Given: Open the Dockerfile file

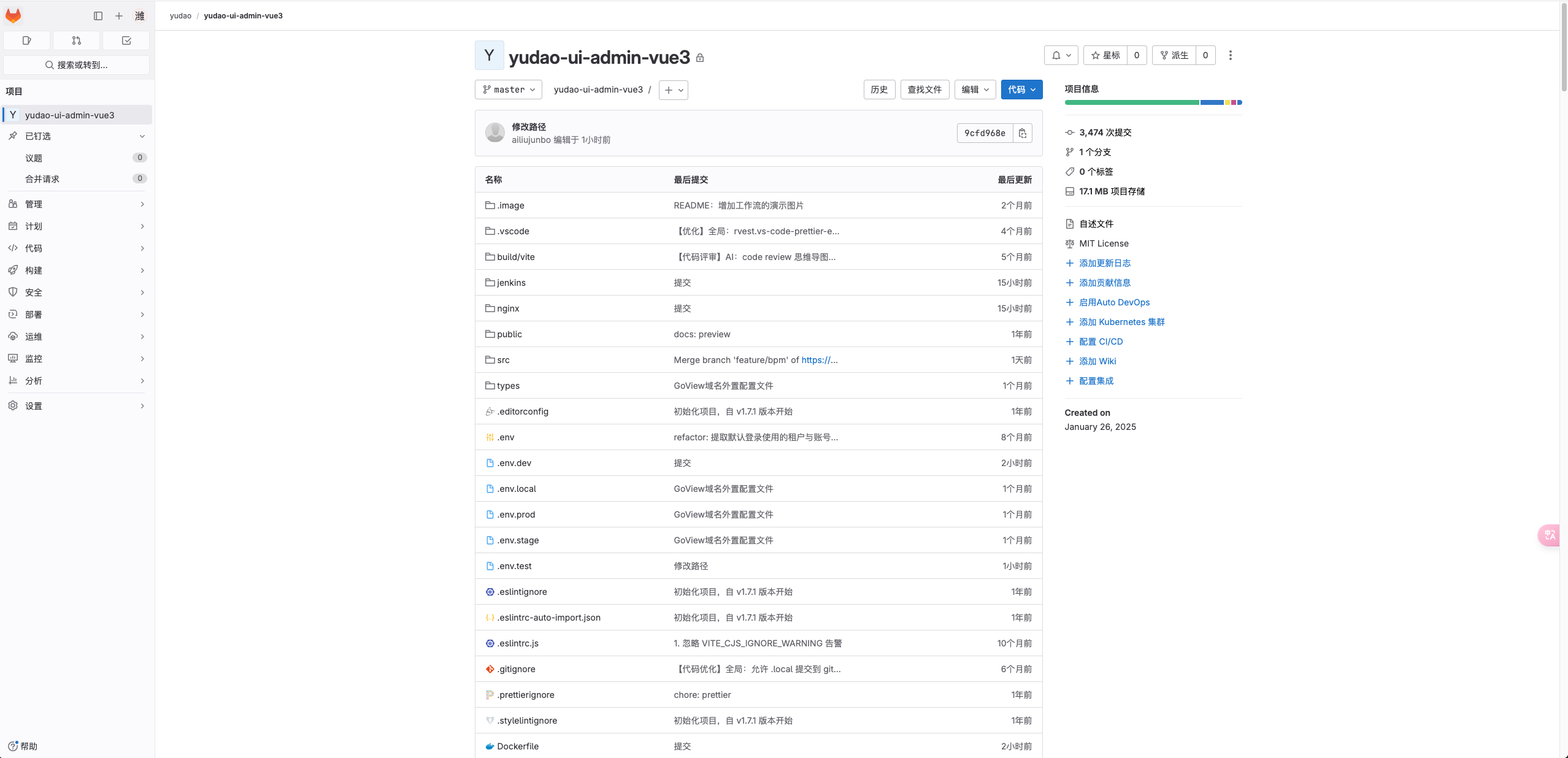Looking at the screenshot, I should [x=518, y=746].
